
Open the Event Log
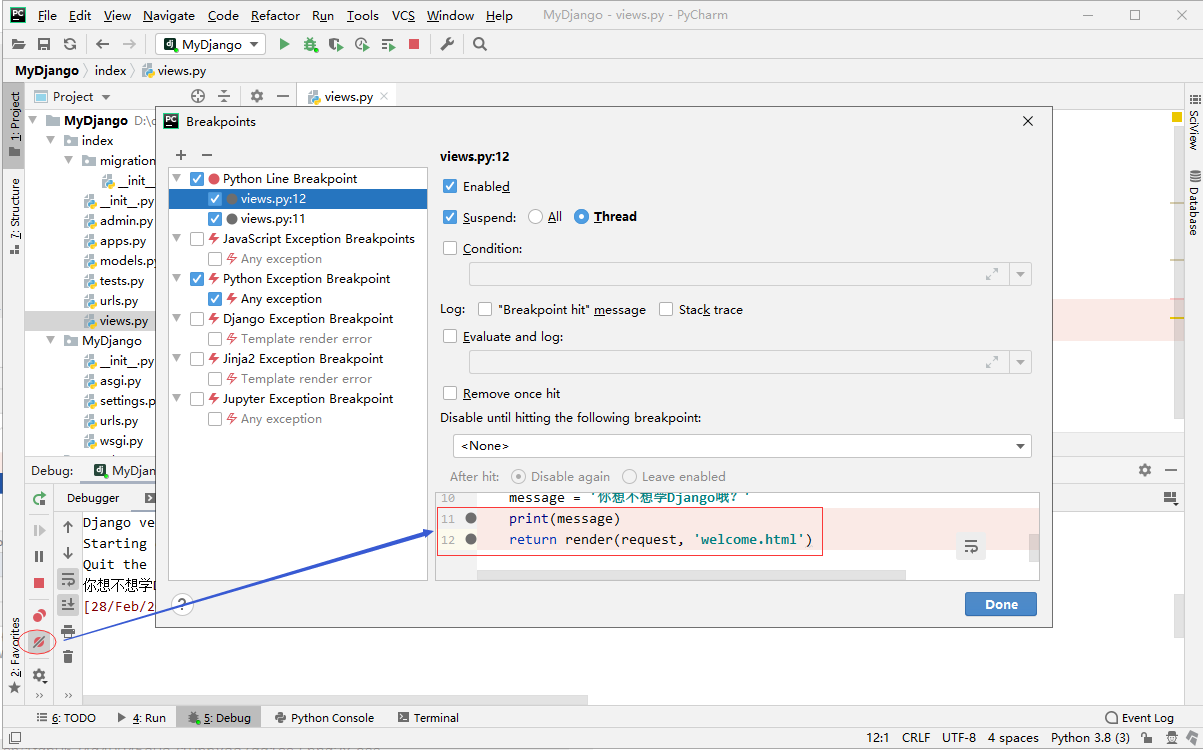point(1139,718)
